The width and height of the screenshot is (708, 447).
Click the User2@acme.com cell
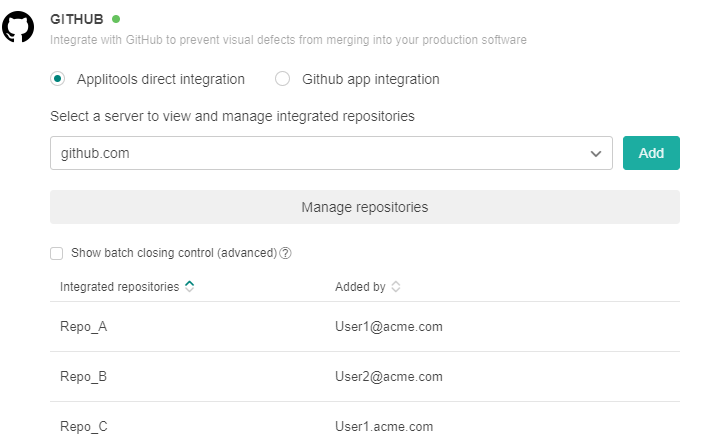388,377
